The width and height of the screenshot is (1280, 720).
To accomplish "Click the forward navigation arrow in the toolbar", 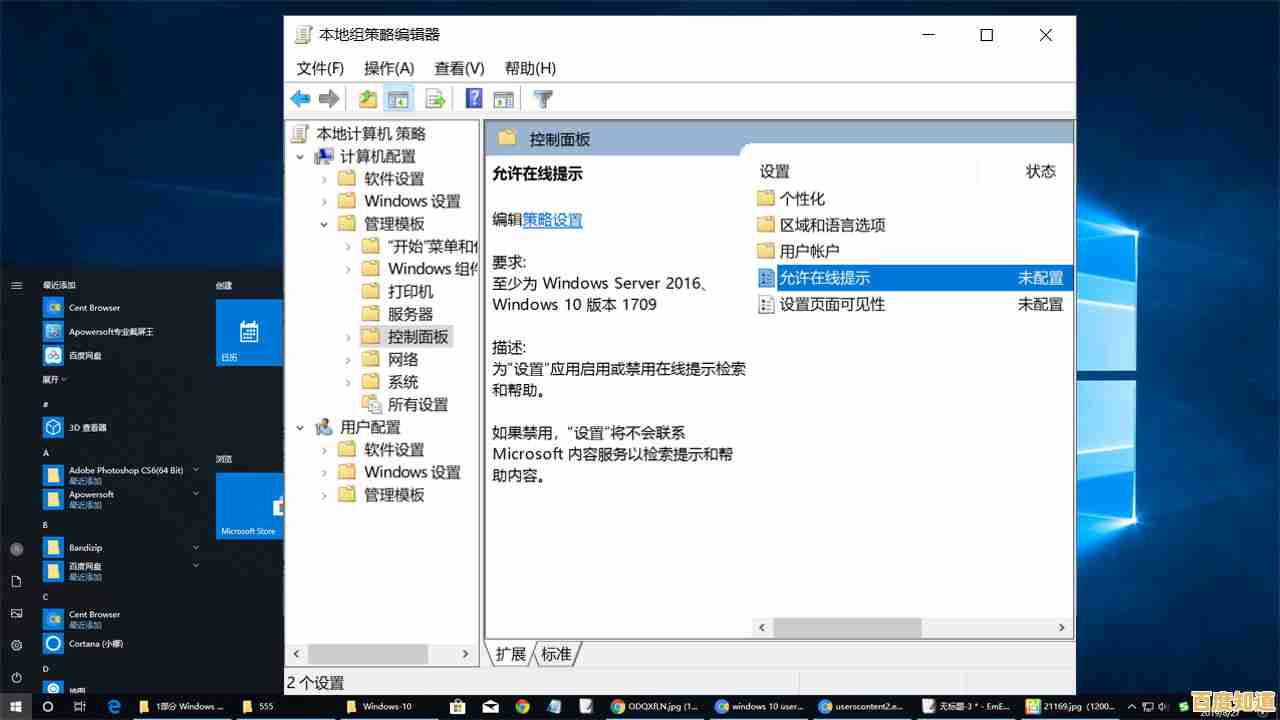I will click(328, 98).
